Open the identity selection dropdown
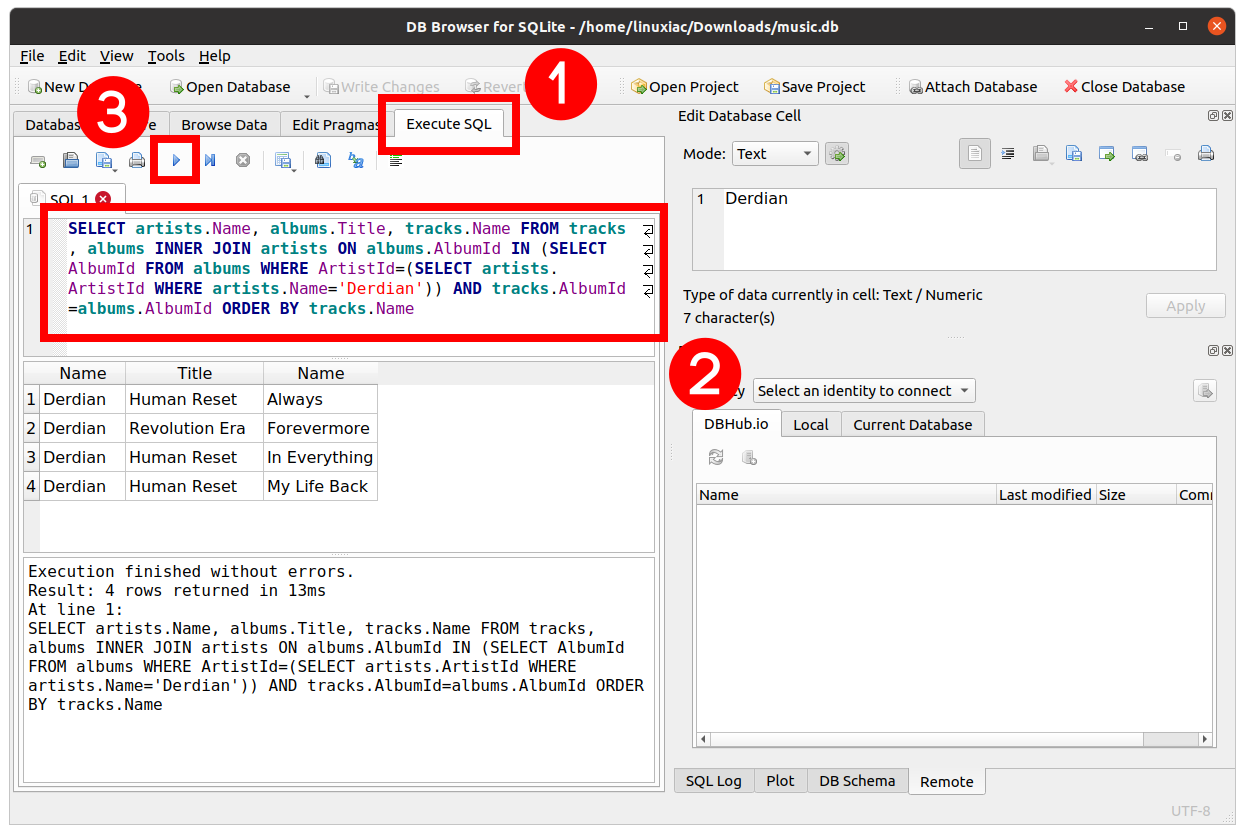This screenshot has height=834, width=1245. (x=863, y=391)
